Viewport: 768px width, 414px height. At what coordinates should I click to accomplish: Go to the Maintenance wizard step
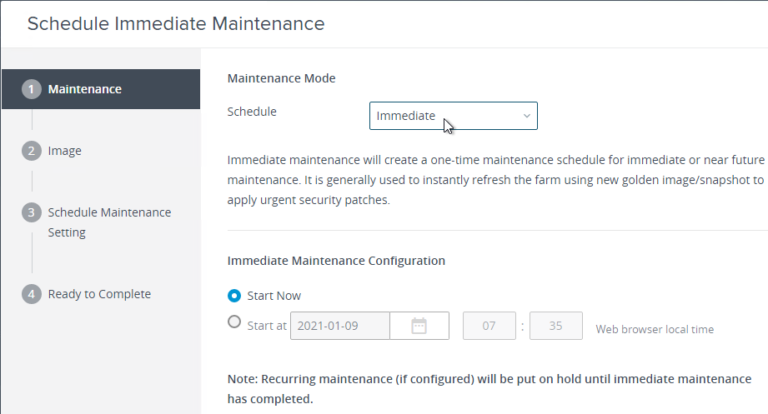84,89
